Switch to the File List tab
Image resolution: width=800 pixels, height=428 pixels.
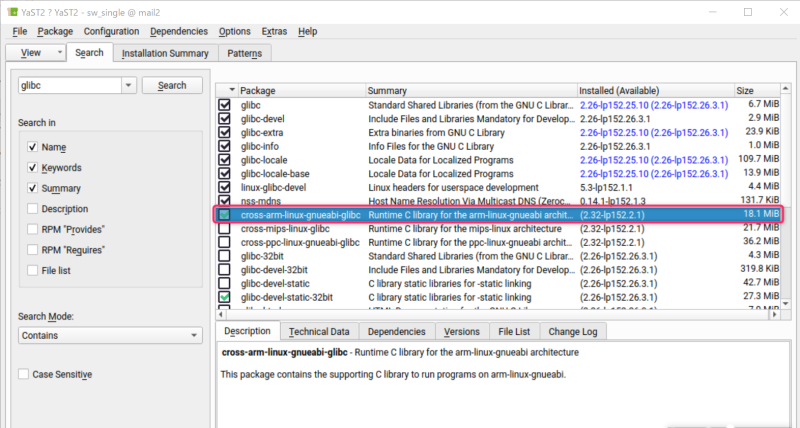click(514, 332)
